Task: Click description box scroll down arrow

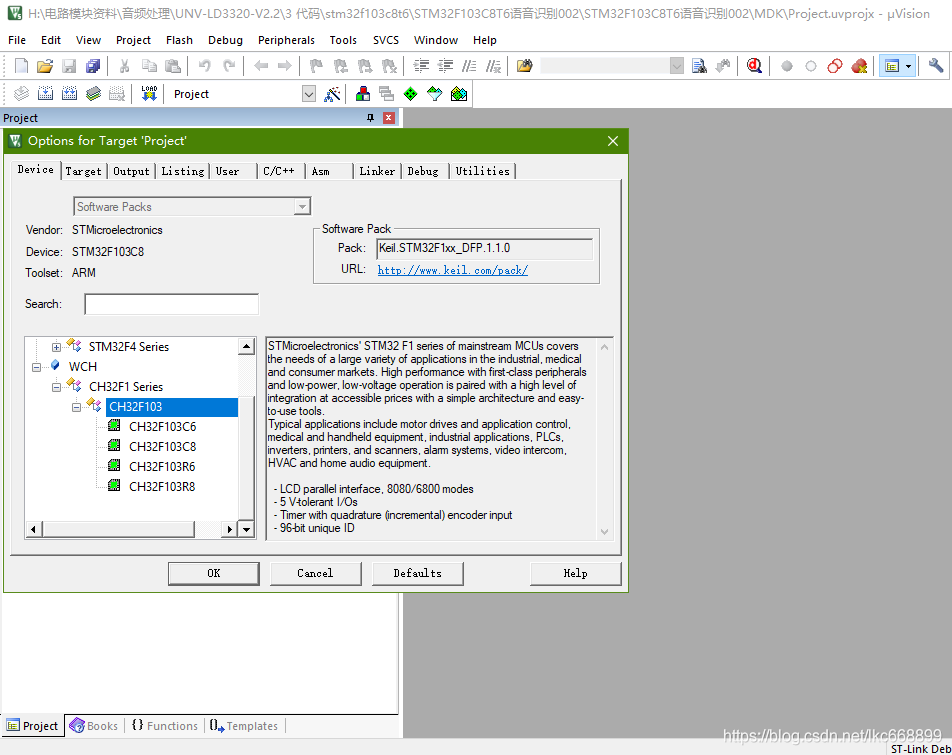Action: pos(604,532)
